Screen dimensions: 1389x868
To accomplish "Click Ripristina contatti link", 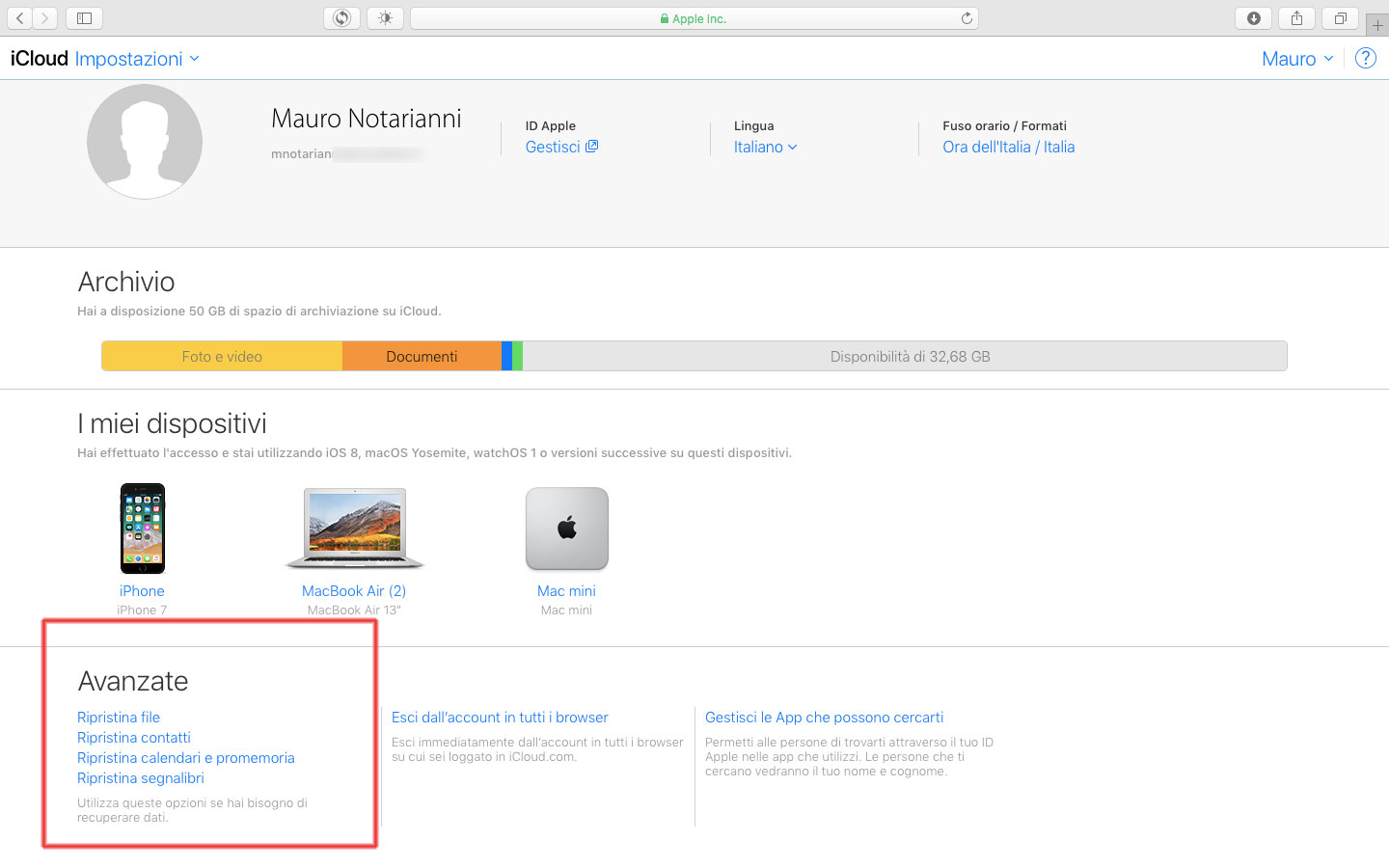I will (x=134, y=738).
